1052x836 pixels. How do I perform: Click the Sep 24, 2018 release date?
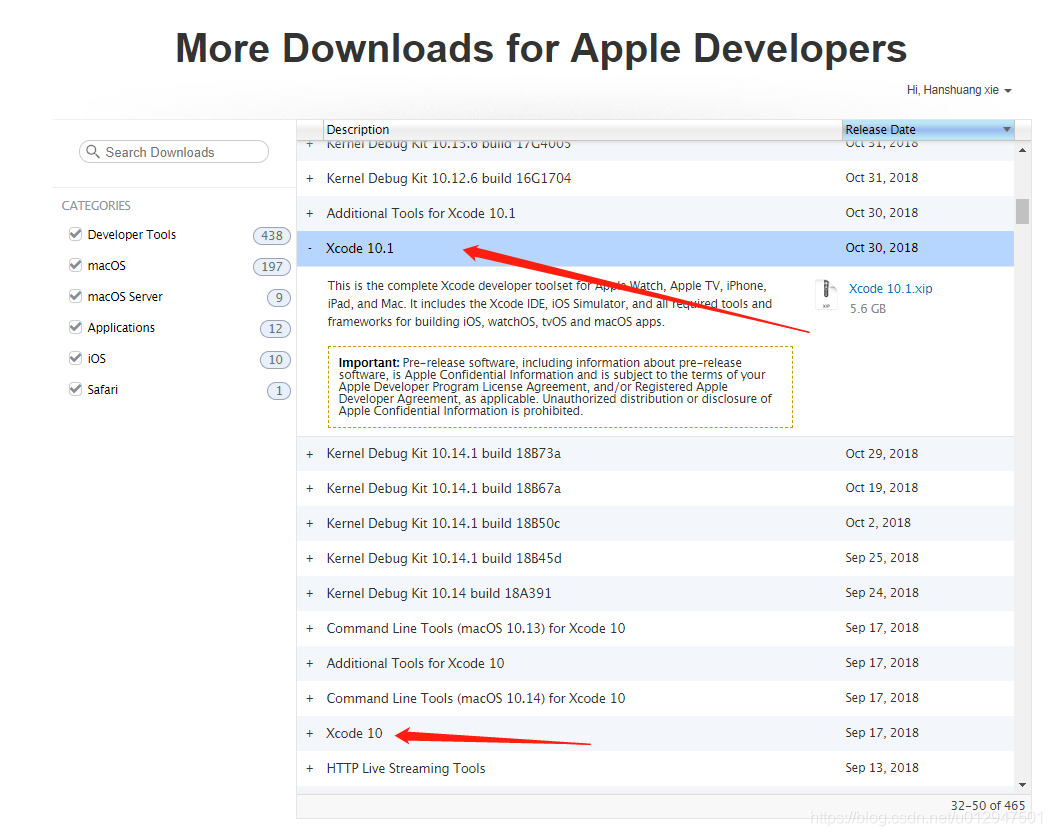[x=882, y=592]
